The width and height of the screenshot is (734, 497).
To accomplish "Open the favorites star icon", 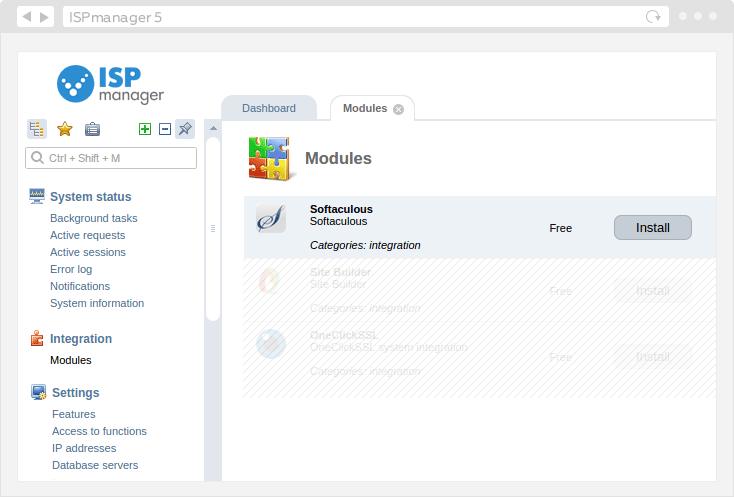I will pos(65,129).
